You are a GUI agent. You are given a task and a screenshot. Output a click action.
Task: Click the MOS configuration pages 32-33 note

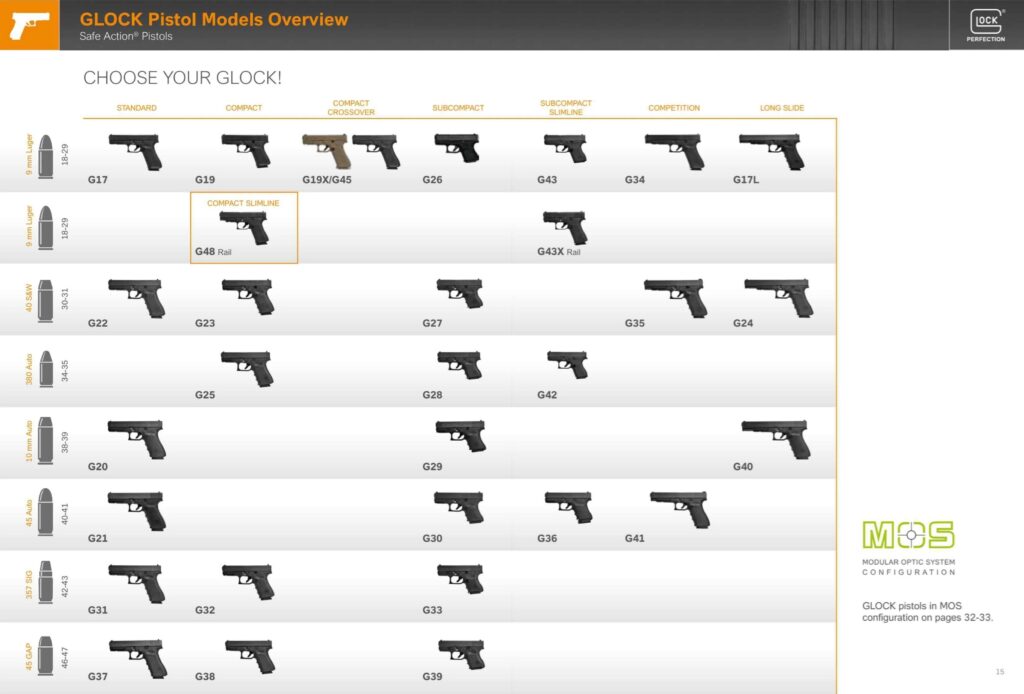[927, 612]
